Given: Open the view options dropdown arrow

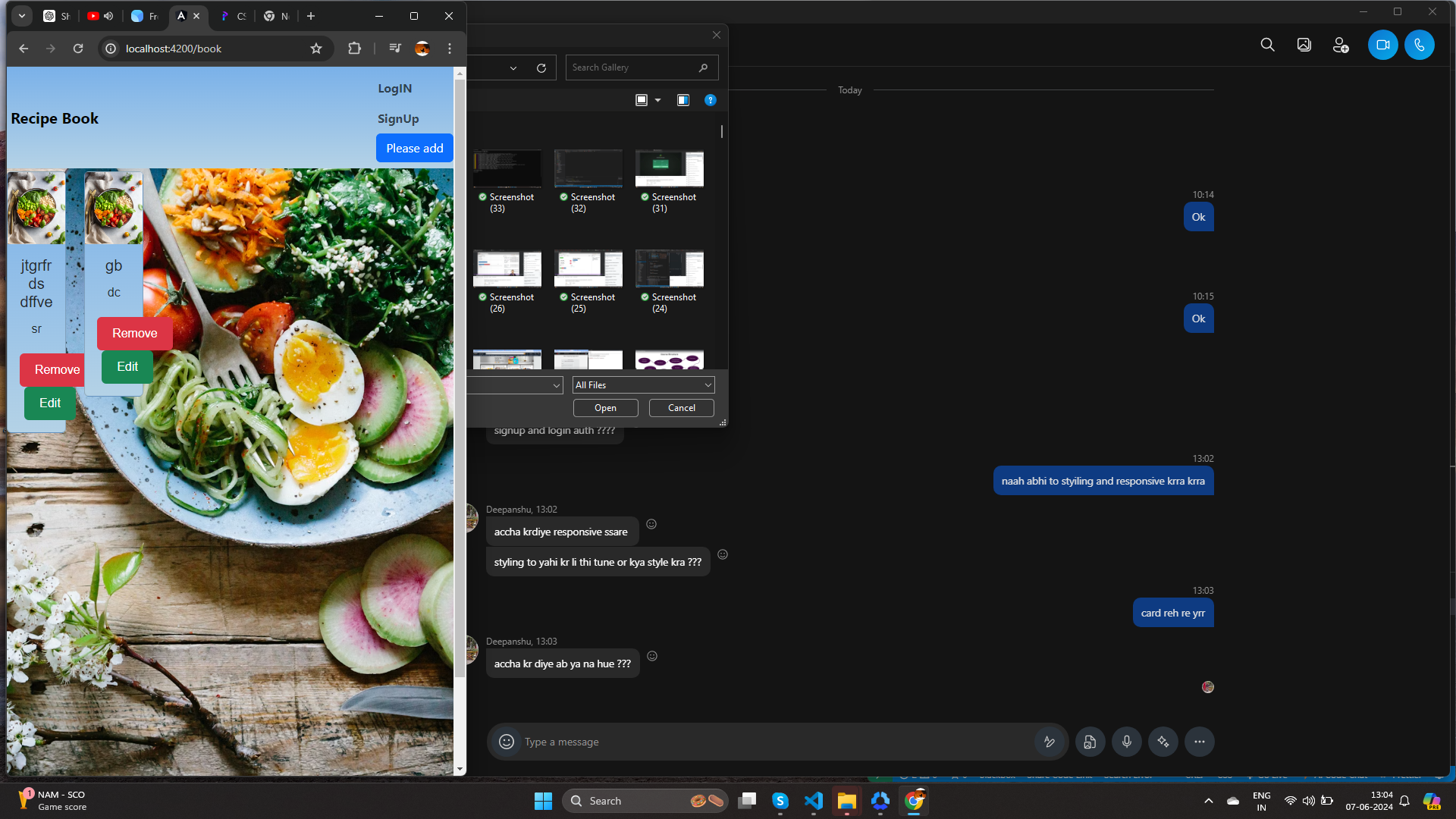Looking at the screenshot, I should pos(657,100).
